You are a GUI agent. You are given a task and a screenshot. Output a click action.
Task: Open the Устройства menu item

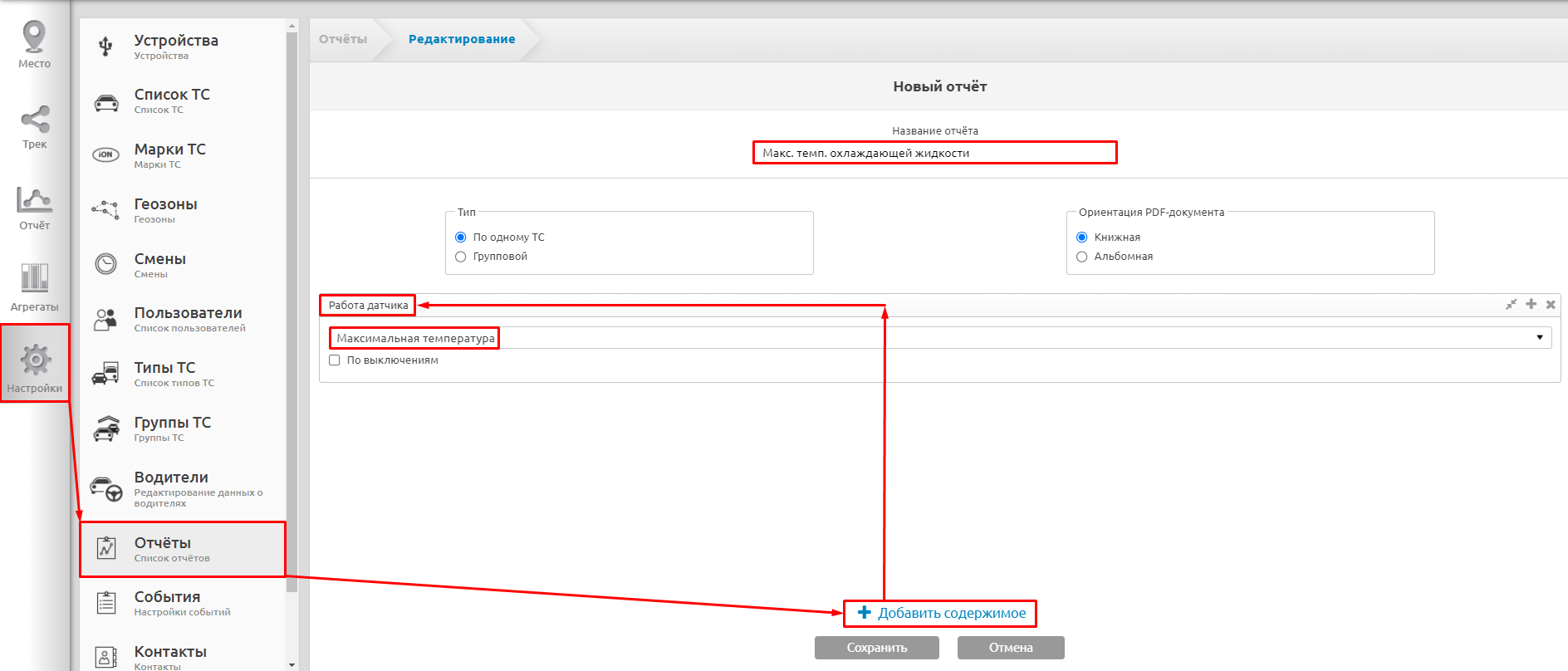click(183, 47)
